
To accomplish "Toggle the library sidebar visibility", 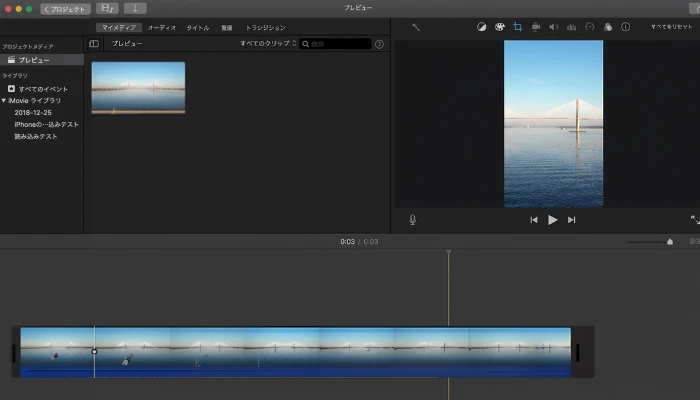I will click(x=94, y=44).
